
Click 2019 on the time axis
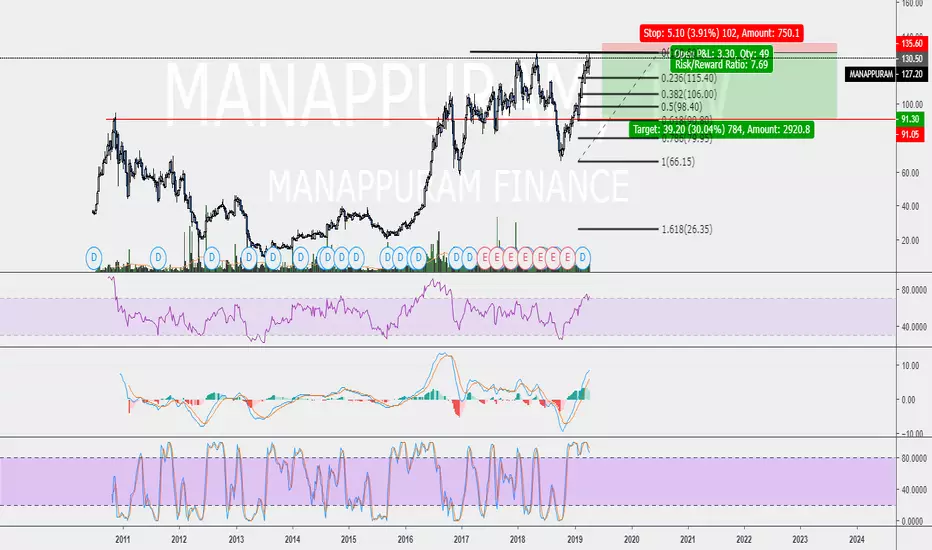point(575,539)
